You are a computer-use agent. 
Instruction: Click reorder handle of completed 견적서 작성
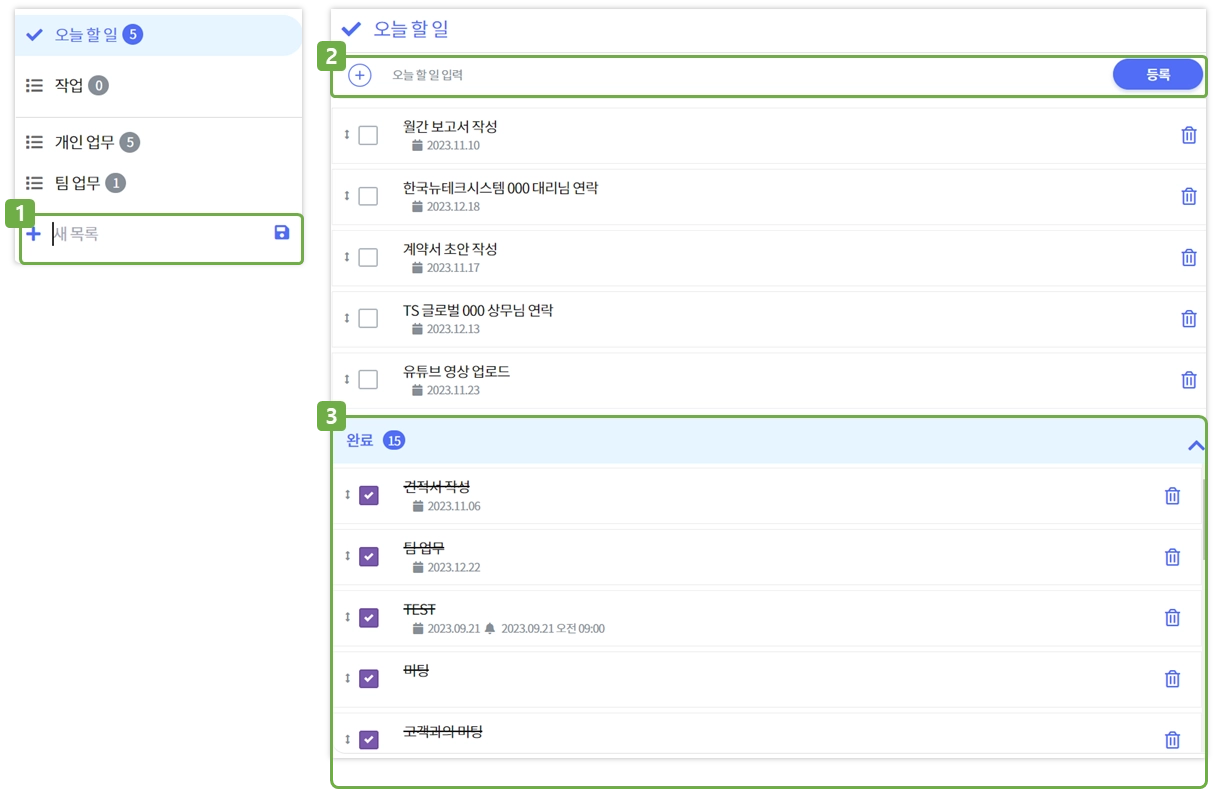(347, 494)
